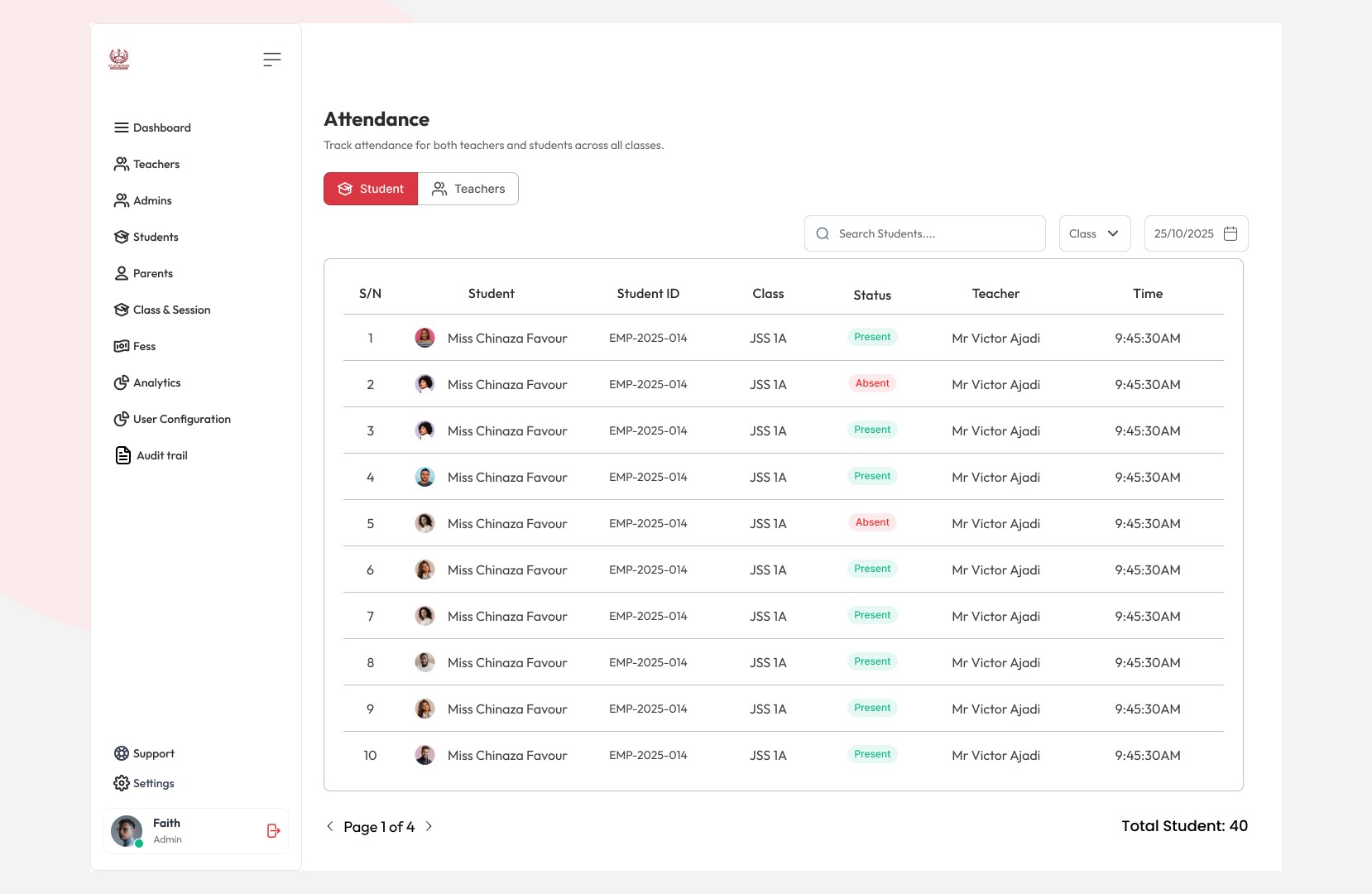
Task: Click JSS 1A class in row 8
Action: (768, 662)
